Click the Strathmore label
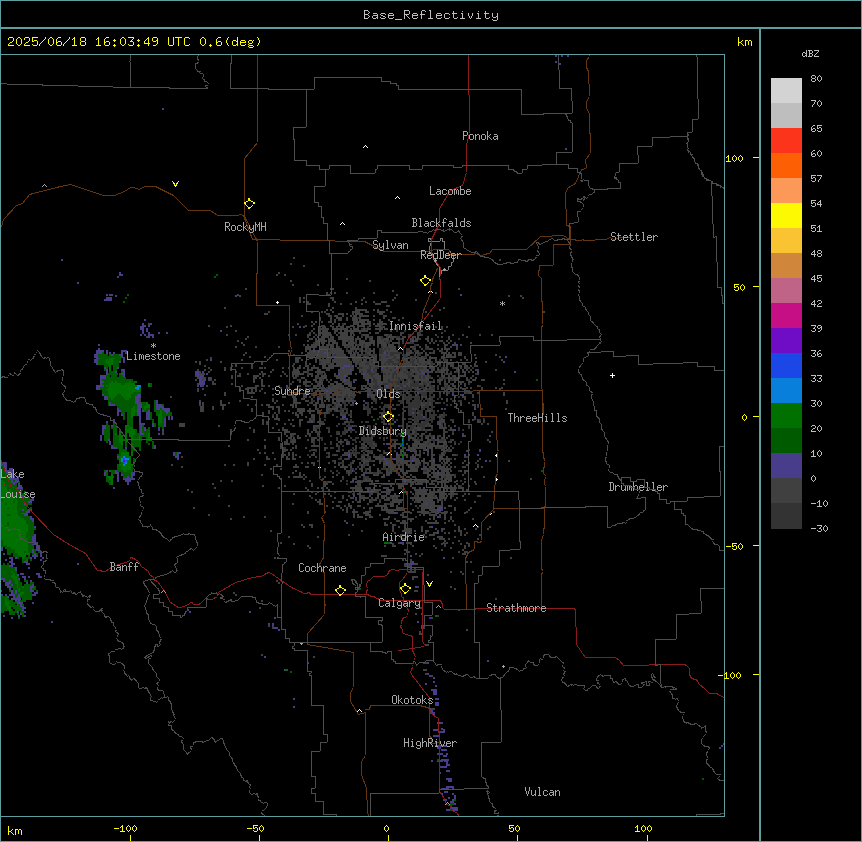 click(516, 608)
